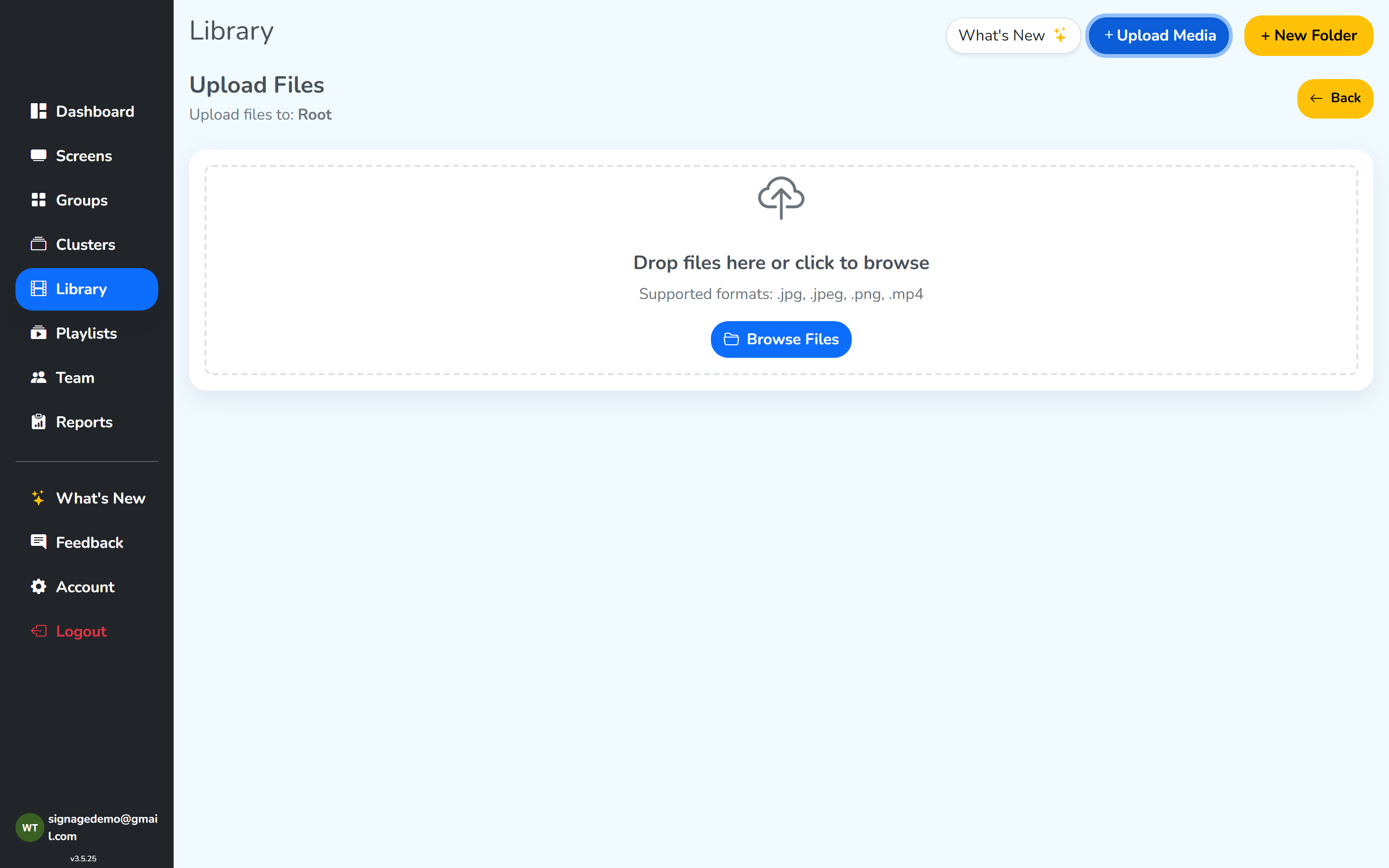The image size is (1389, 868).
Task: Navigate to the Reports page
Action: tap(87, 422)
